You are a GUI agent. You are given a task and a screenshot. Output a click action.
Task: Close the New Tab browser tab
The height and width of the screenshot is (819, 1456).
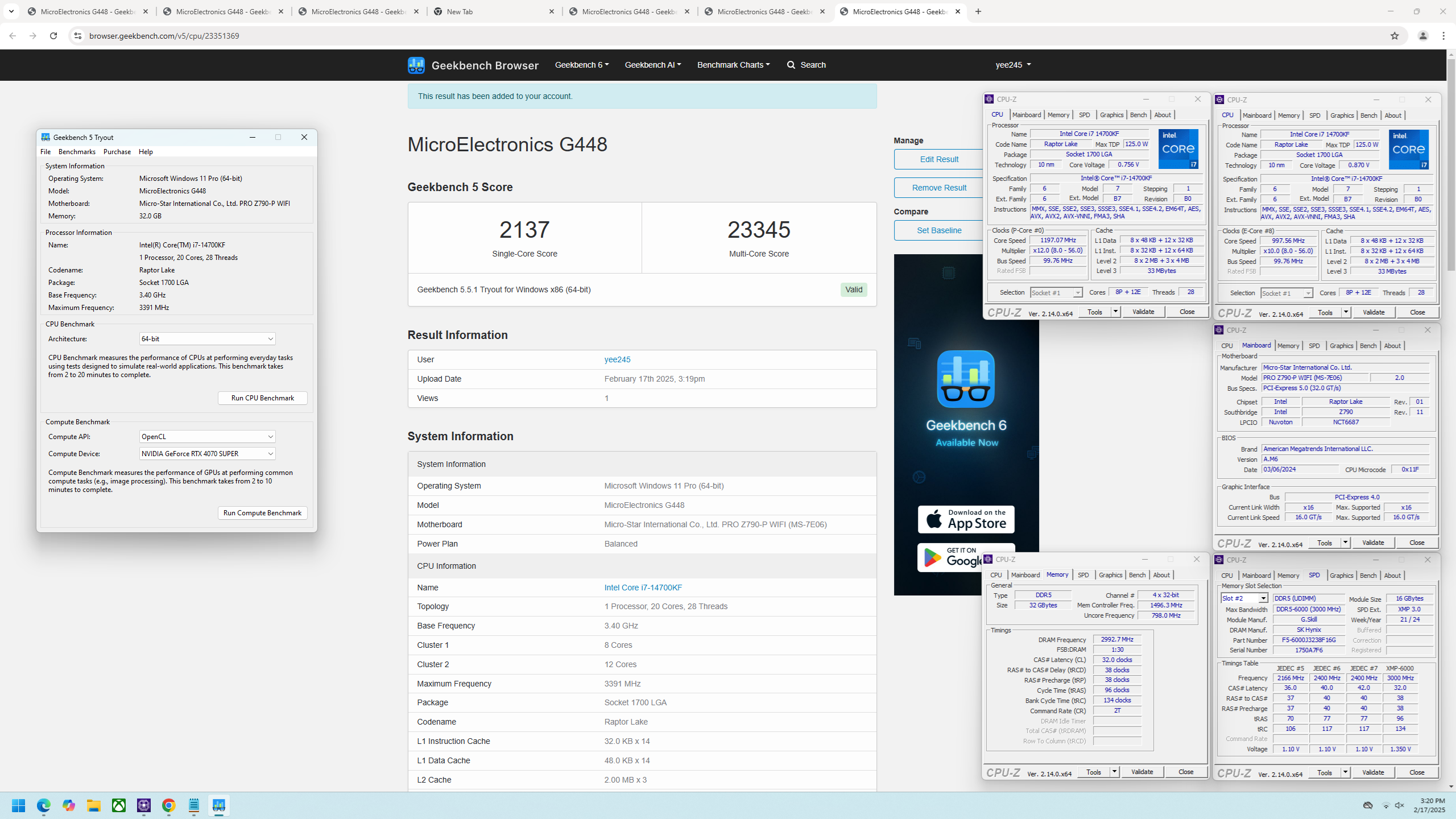tap(552, 11)
